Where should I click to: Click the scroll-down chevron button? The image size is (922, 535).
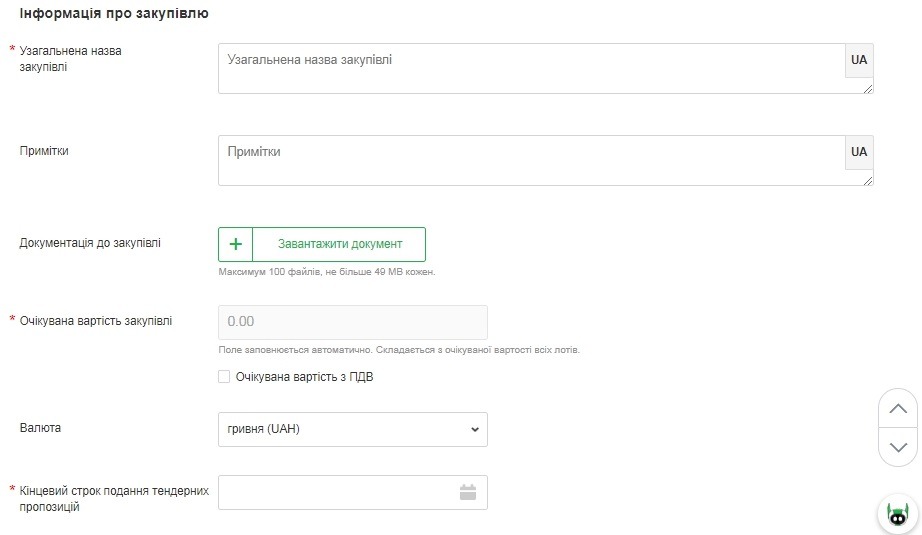click(897, 446)
